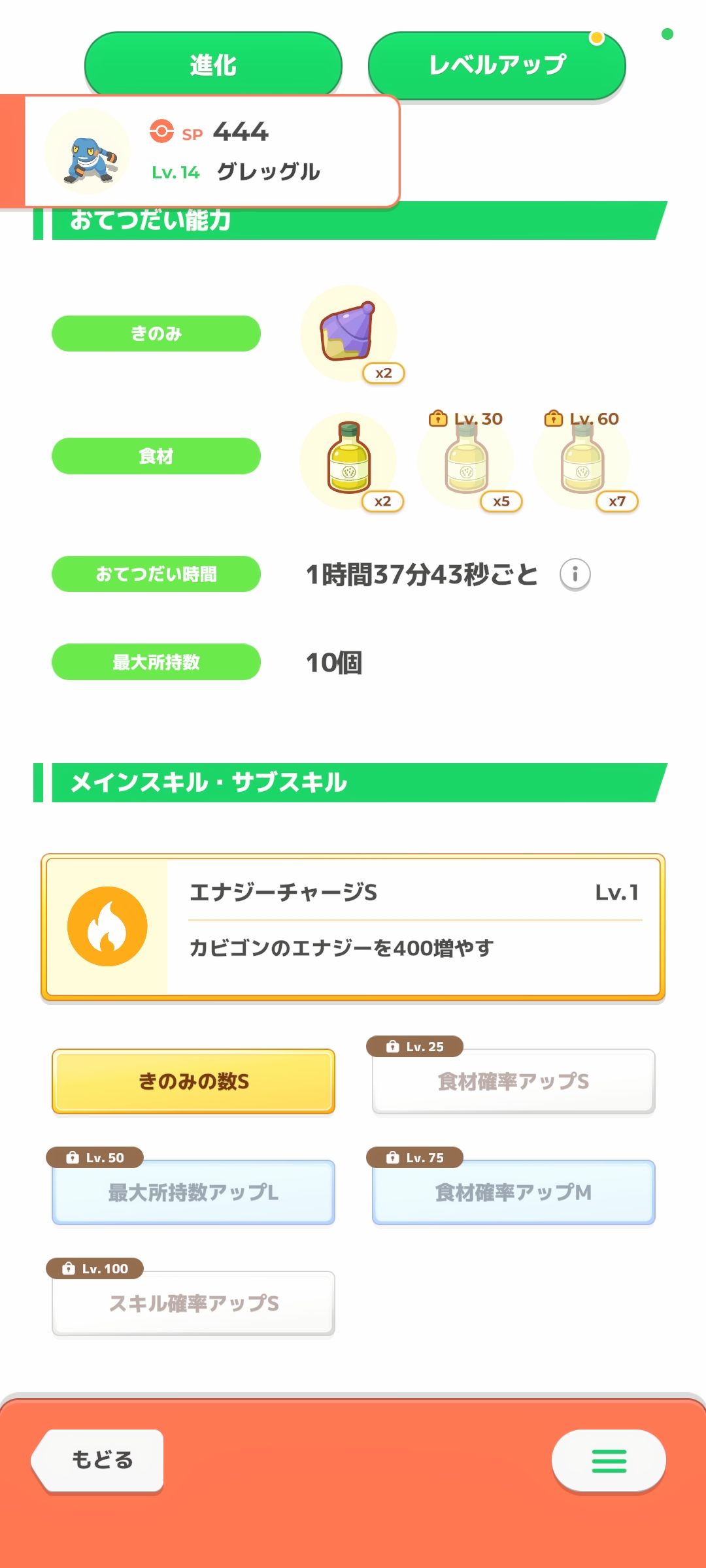Tap the purple berry icon

348,332
